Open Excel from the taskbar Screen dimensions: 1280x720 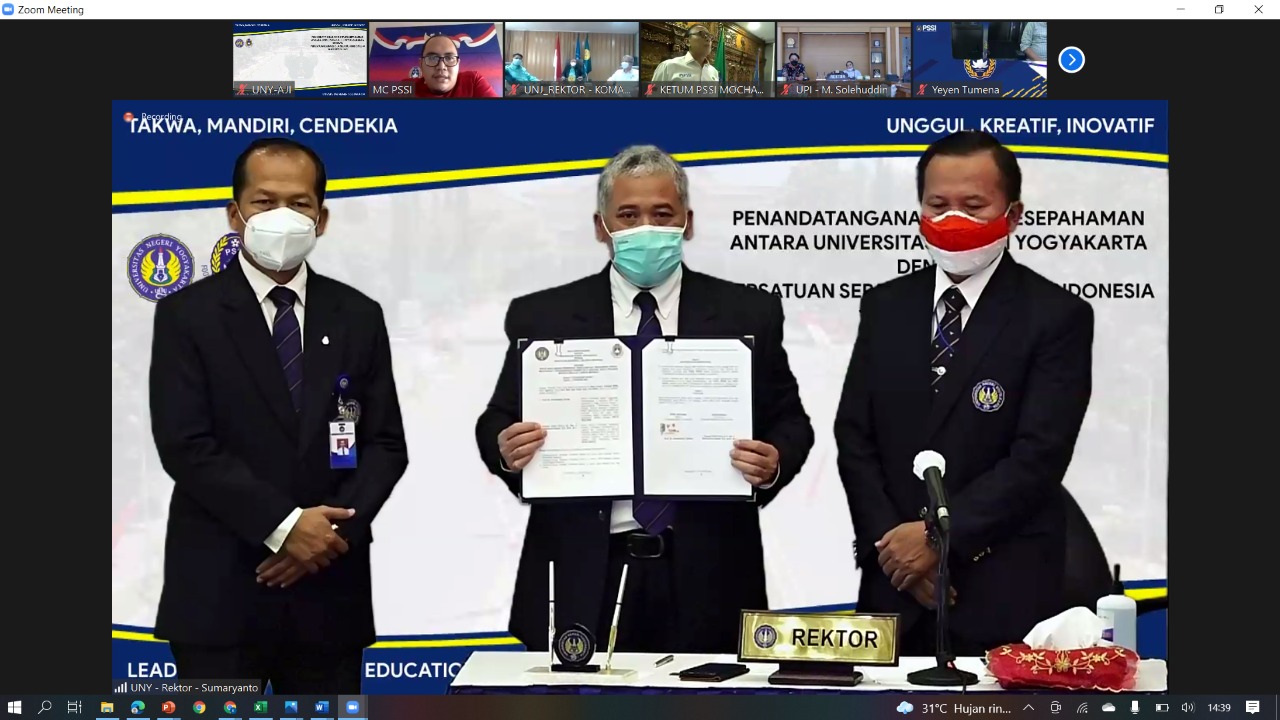point(260,707)
